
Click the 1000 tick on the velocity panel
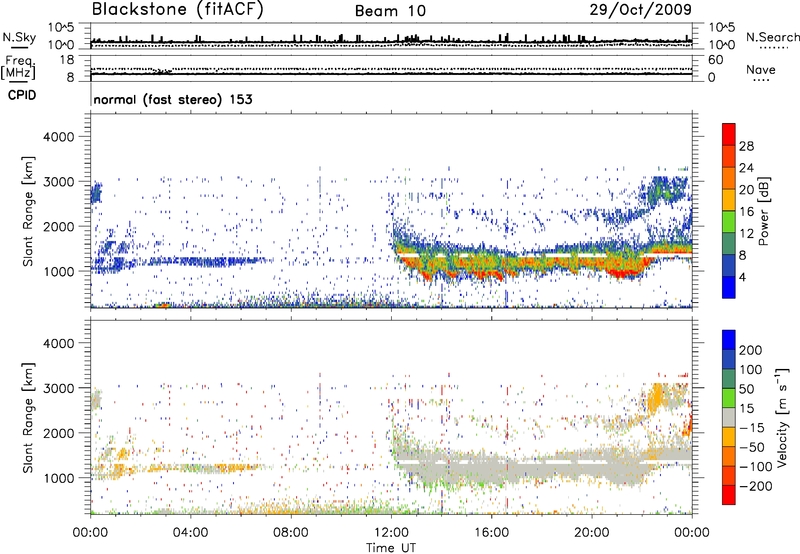58,478
